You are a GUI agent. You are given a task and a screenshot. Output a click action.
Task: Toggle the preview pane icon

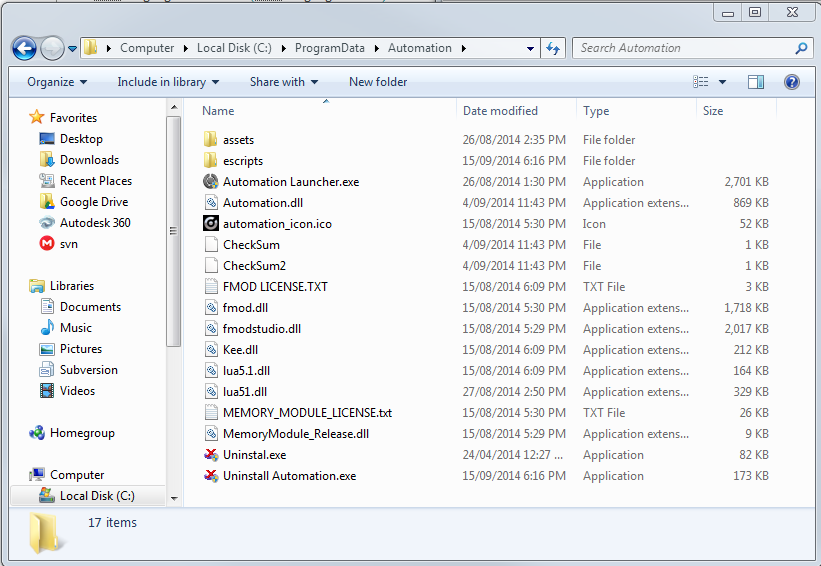756,82
